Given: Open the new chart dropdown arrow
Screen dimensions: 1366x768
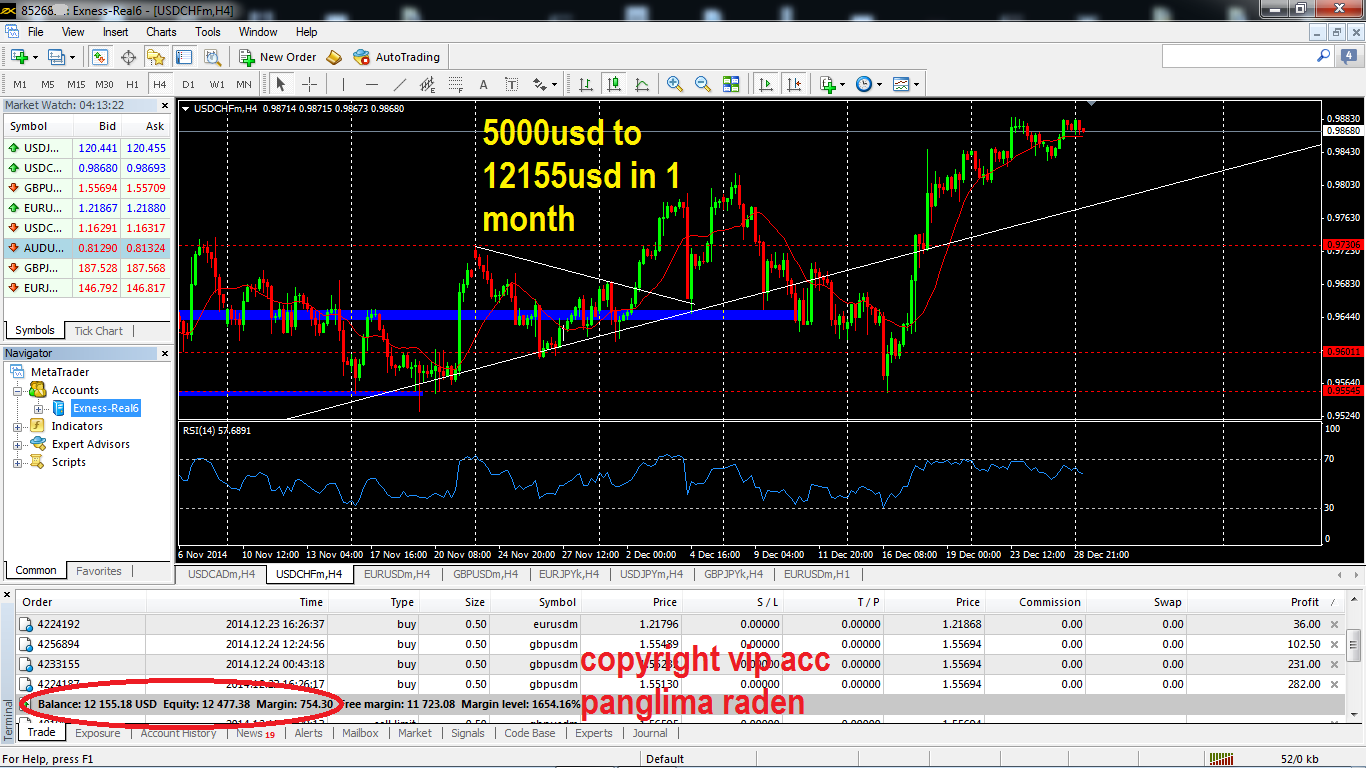Looking at the screenshot, I should click(35, 57).
